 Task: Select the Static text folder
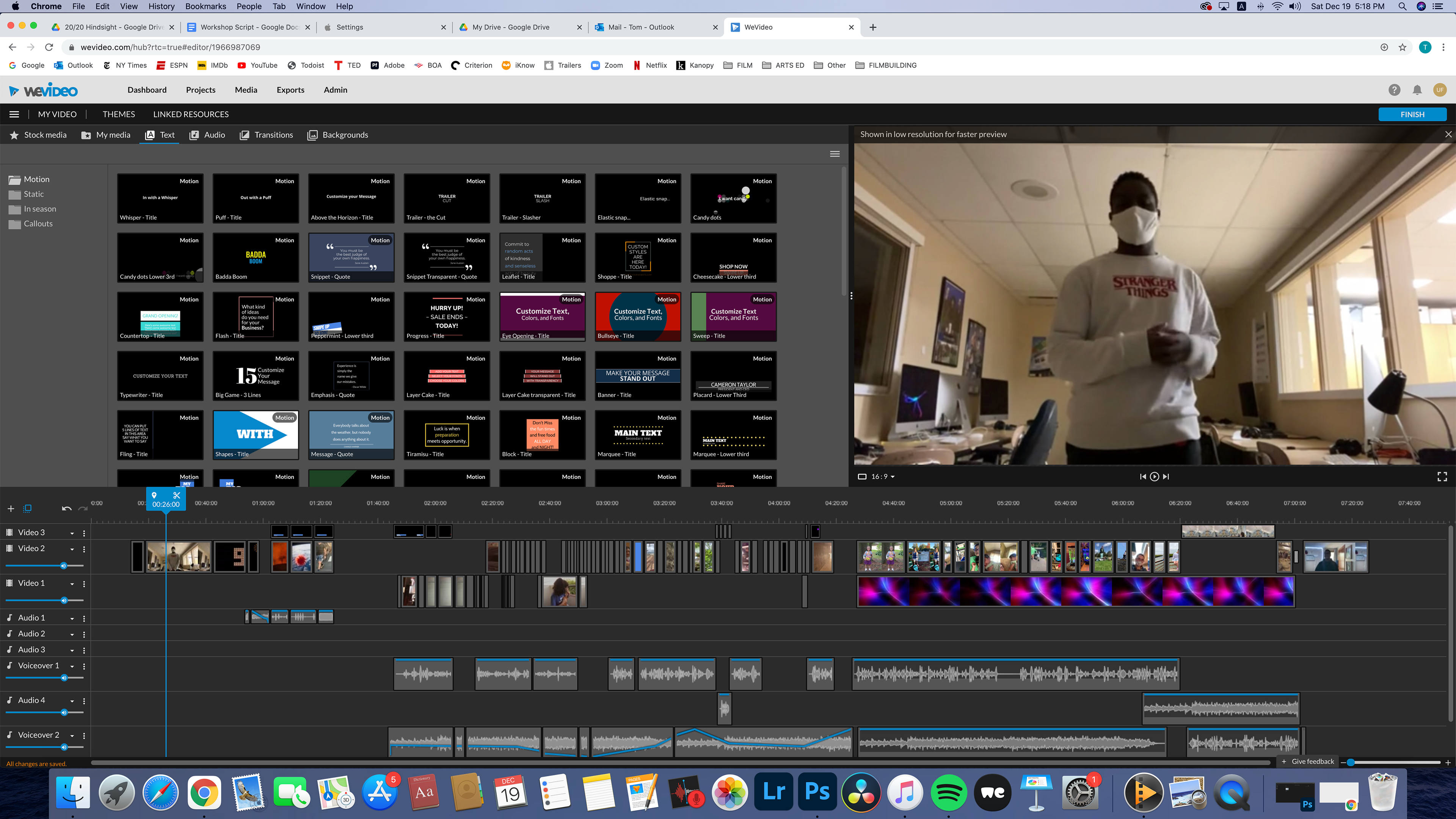[x=33, y=194]
